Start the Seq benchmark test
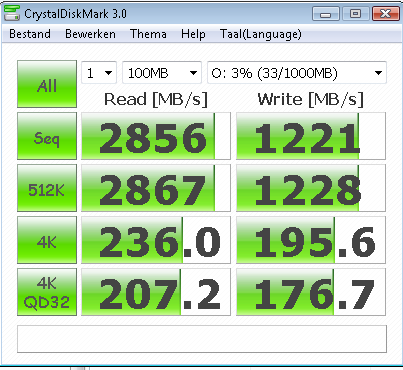This screenshot has width=403, height=370. pos(47,136)
